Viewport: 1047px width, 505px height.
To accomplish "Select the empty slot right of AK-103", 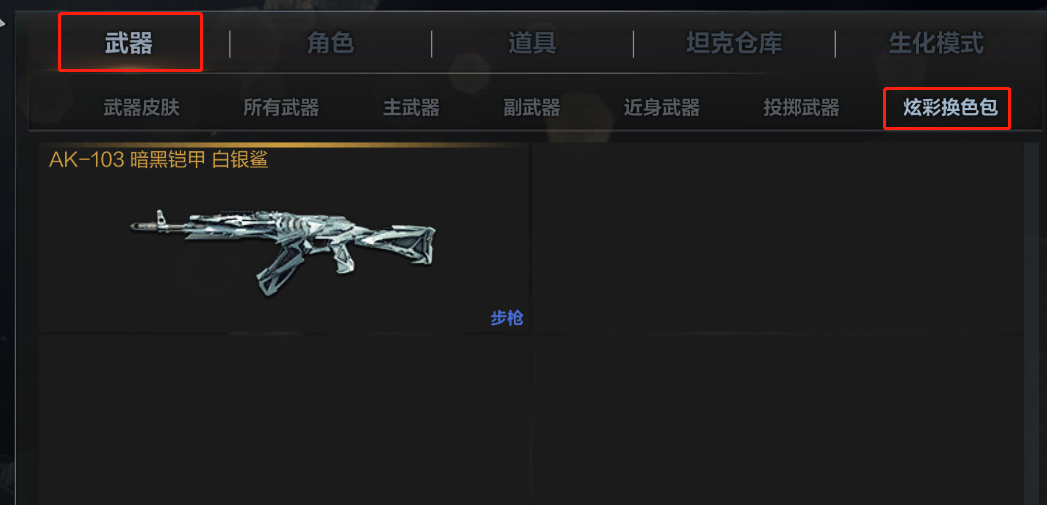I will 777,237.
